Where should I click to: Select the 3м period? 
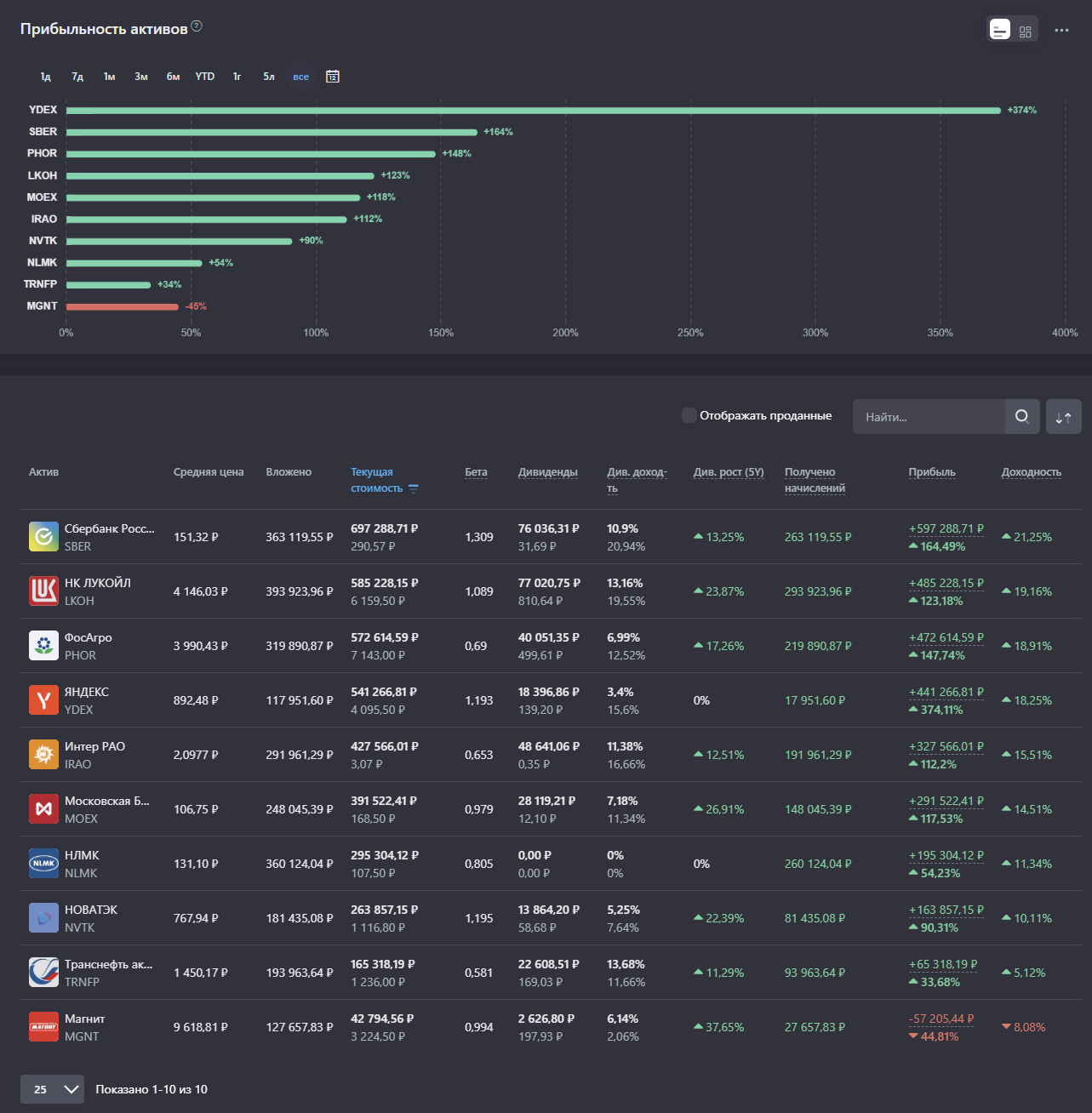141,77
